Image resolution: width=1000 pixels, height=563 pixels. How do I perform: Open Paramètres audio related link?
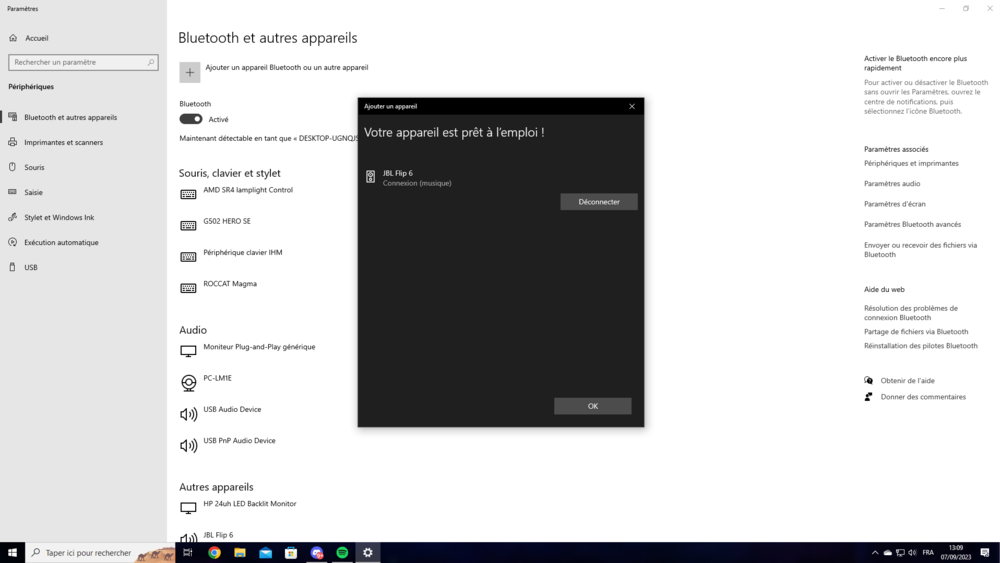[892, 183]
